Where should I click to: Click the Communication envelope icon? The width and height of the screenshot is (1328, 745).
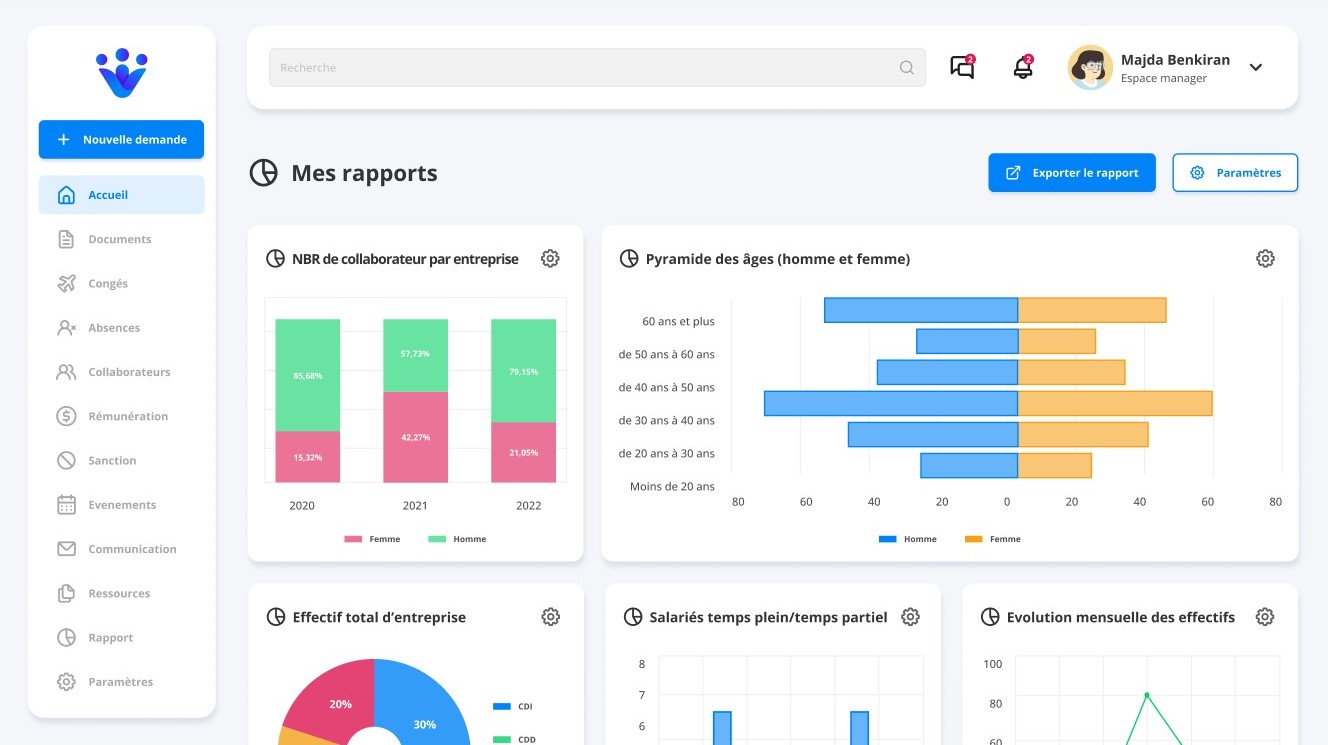pyautogui.click(x=66, y=549)
